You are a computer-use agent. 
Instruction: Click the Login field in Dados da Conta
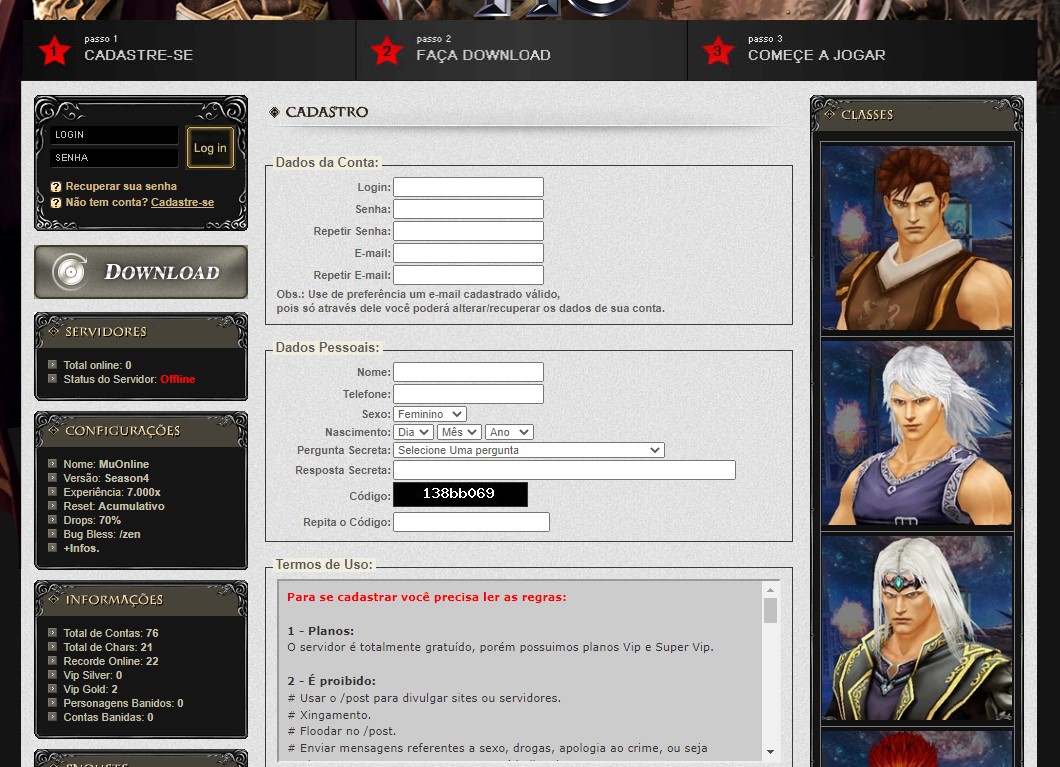point(468,187)
